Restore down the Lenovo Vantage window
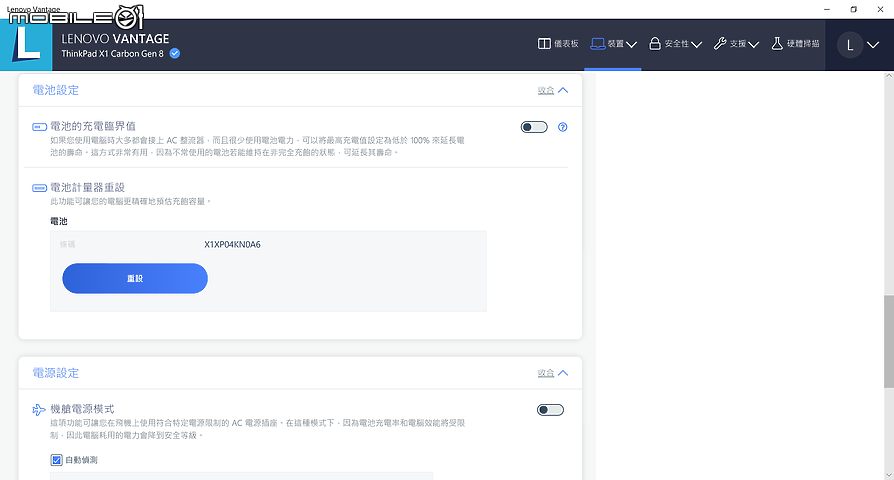The width and height of the screenshot is (894, 480). tap(854, 9)
